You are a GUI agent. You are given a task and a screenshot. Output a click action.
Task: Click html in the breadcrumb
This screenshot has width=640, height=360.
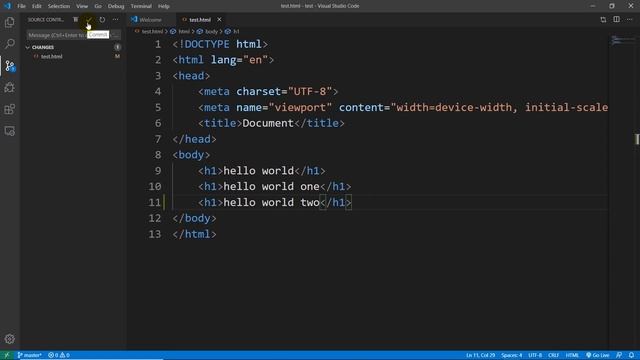(x=184, y=31)
